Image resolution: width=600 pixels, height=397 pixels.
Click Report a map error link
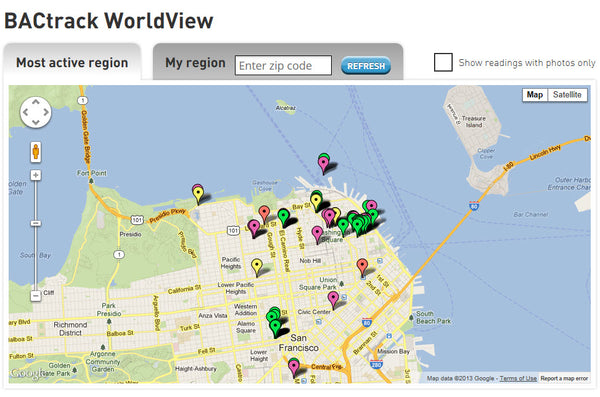click(564, 378)
